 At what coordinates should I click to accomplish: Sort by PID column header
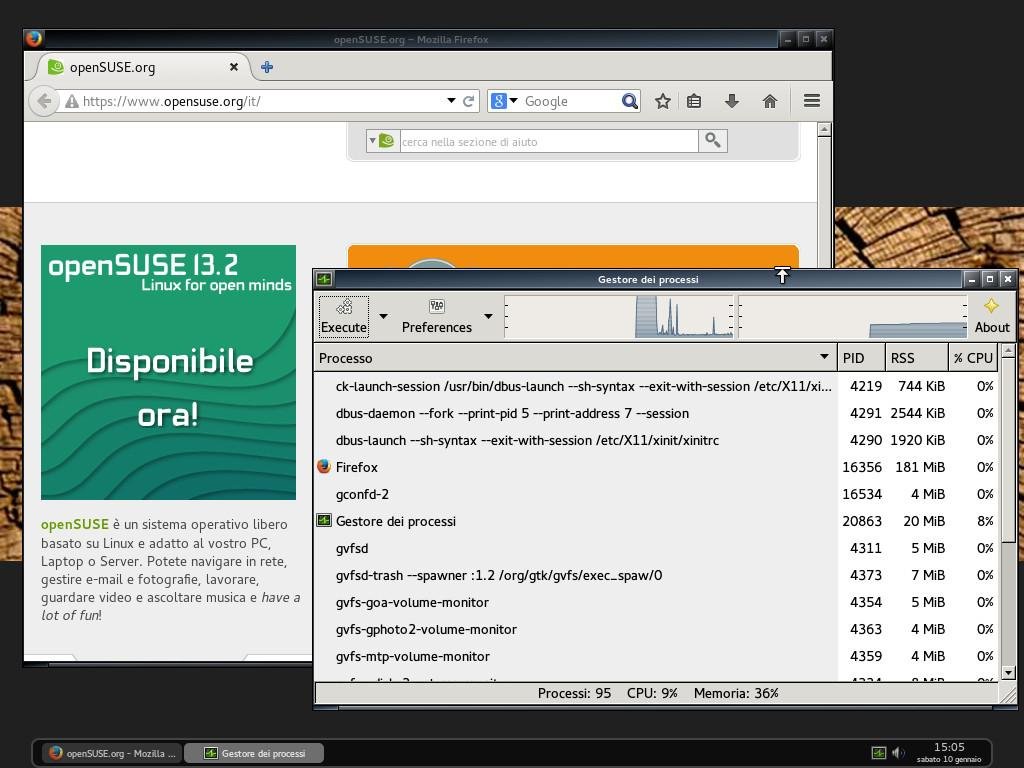861,358
